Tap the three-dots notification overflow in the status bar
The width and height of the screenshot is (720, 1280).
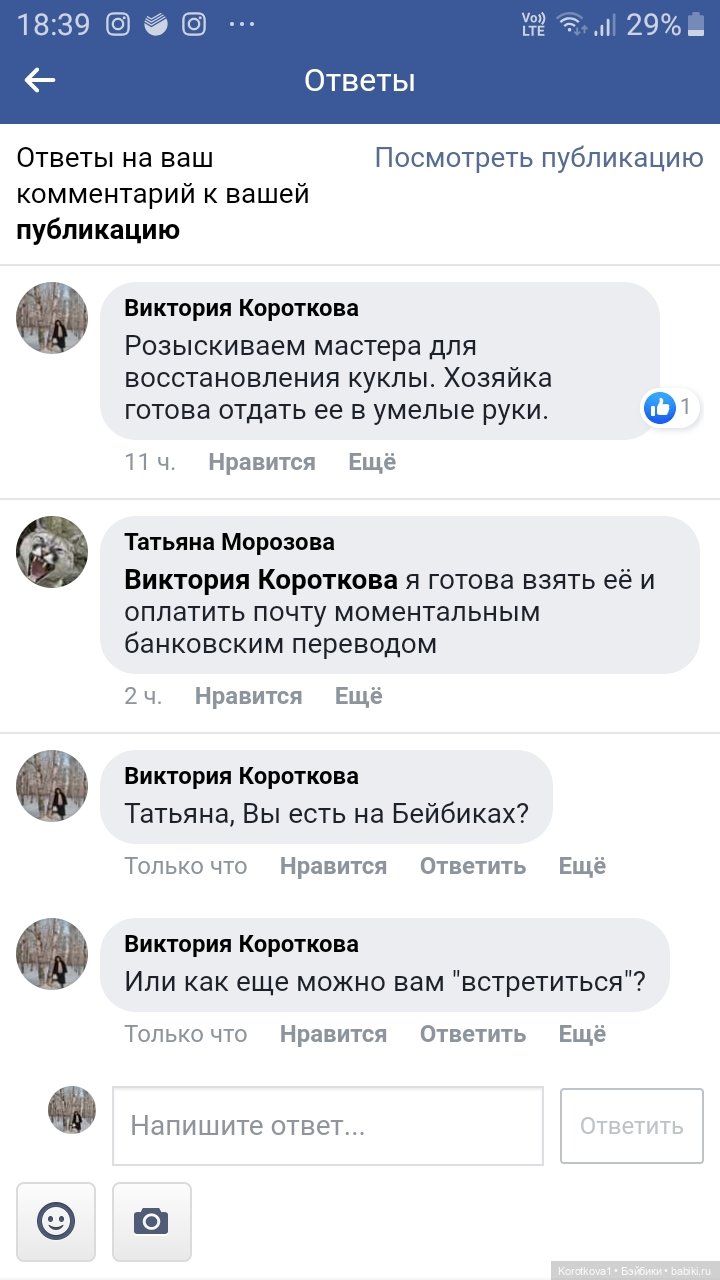point(242,25)
